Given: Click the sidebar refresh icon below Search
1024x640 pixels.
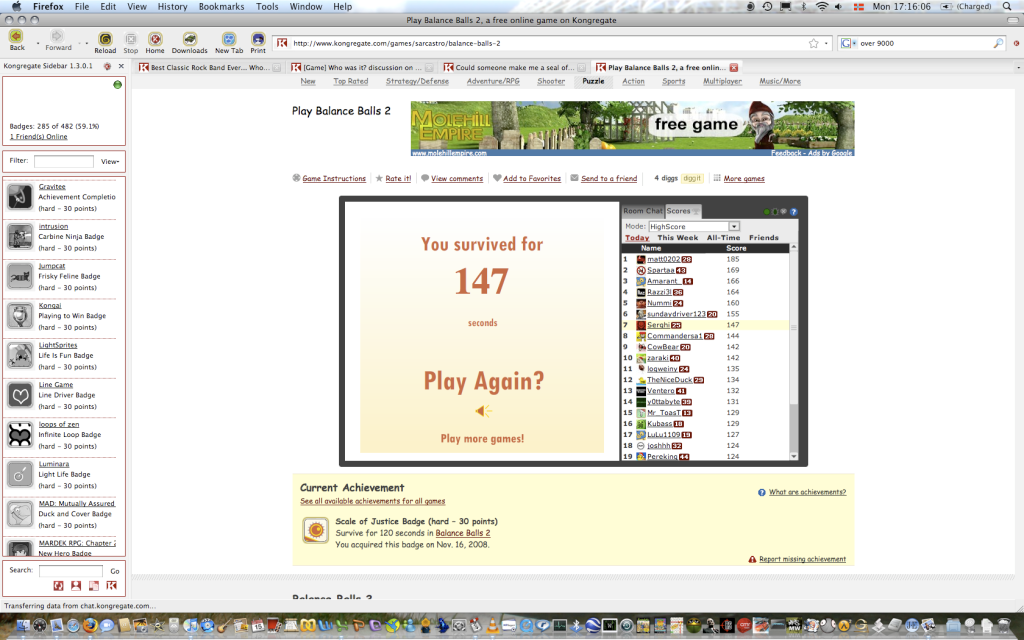Looking at the screenshot, I should click(58, 586).
